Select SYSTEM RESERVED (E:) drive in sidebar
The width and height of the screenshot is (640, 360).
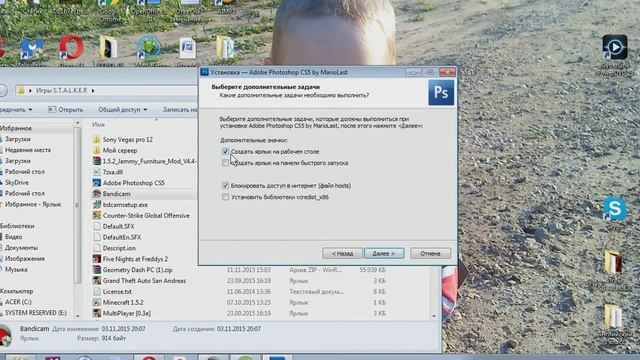click(36, 313)
